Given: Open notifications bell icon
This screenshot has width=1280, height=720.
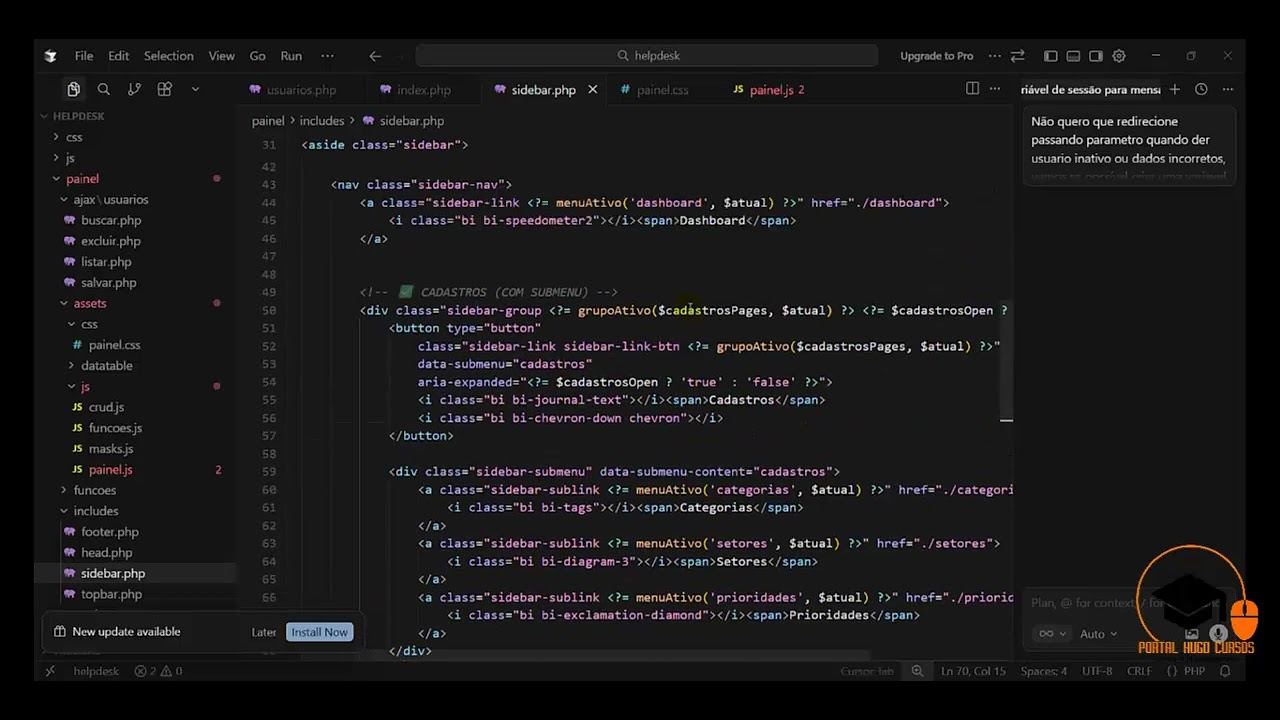Looking at the screenshot, I should click(1225, 671).
